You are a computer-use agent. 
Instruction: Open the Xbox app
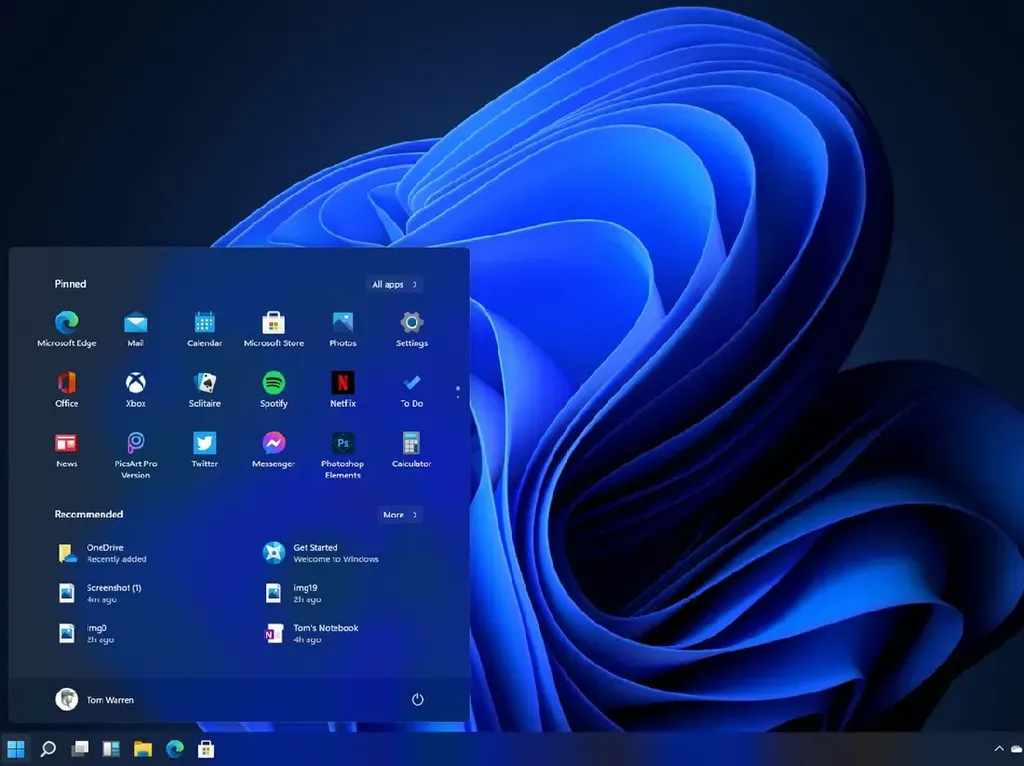[x=135, y=389]
